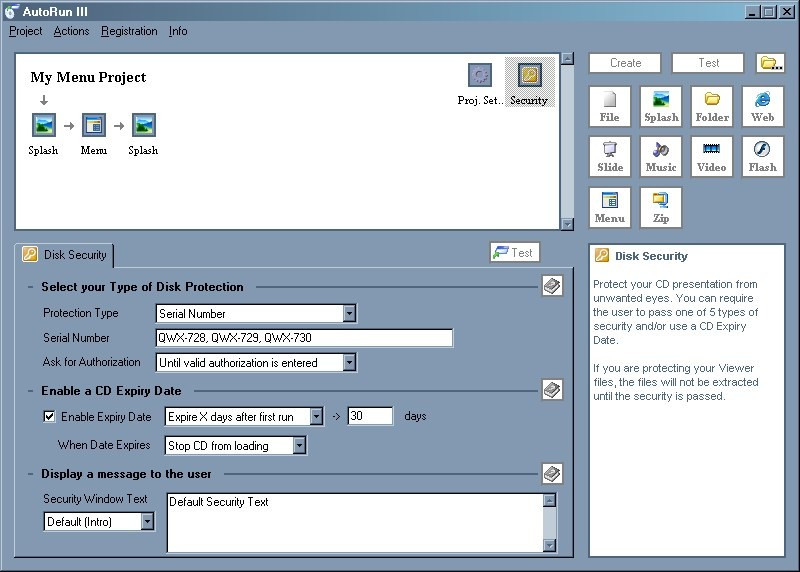Click the AutoRun III title bar app icon
Viewport: 800px width, 572px height.
[x=11, y=11]
